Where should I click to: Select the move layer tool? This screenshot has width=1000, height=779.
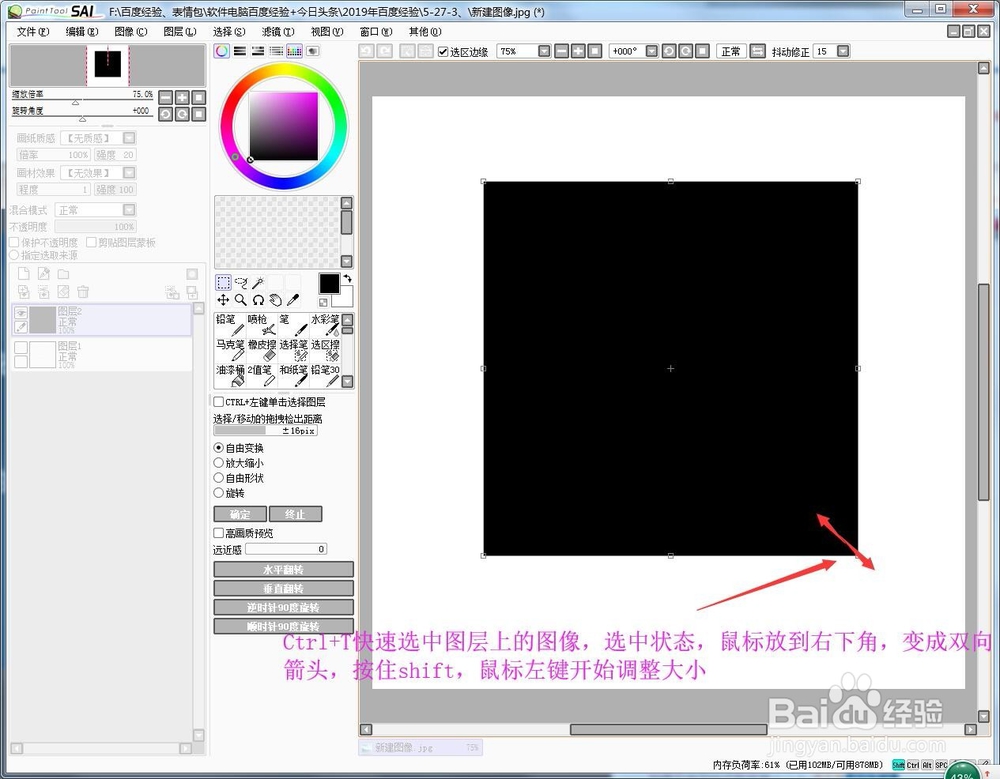(x=223, y=300)
